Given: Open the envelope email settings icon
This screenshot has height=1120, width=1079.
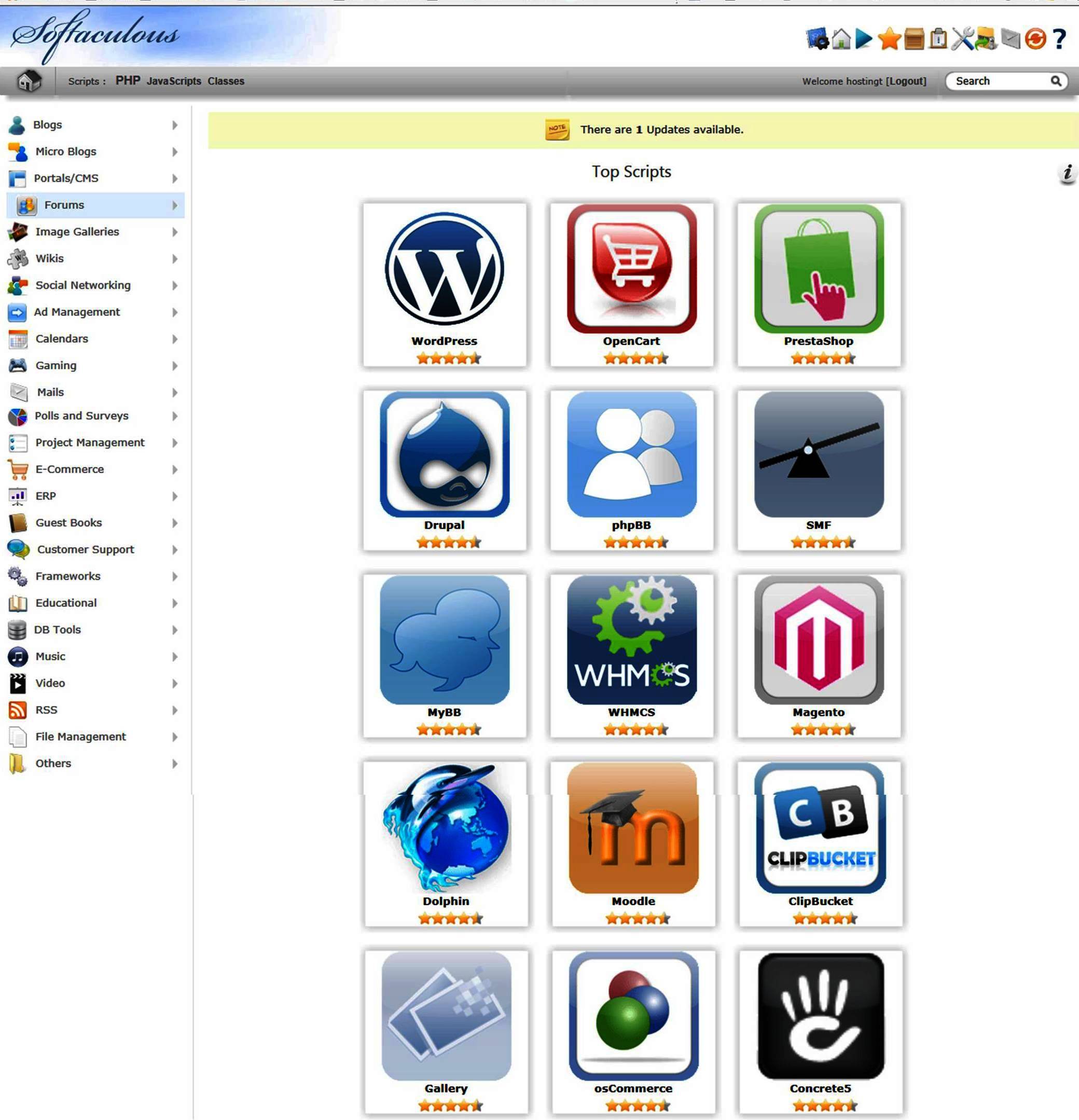Looking at the screenshot, I should pos(1011,39).
